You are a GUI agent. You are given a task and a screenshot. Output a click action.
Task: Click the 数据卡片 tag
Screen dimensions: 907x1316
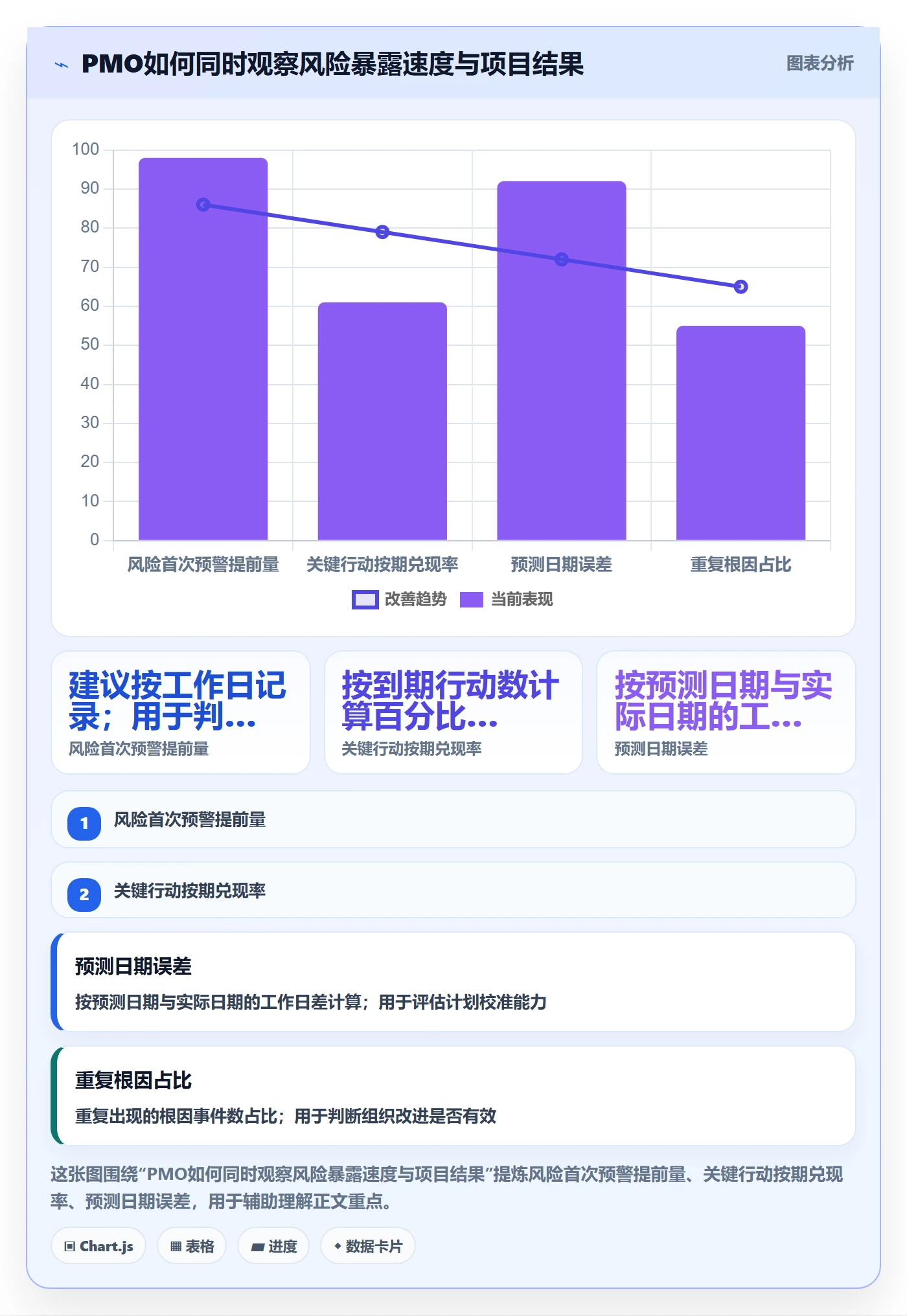click(368, 1246)
